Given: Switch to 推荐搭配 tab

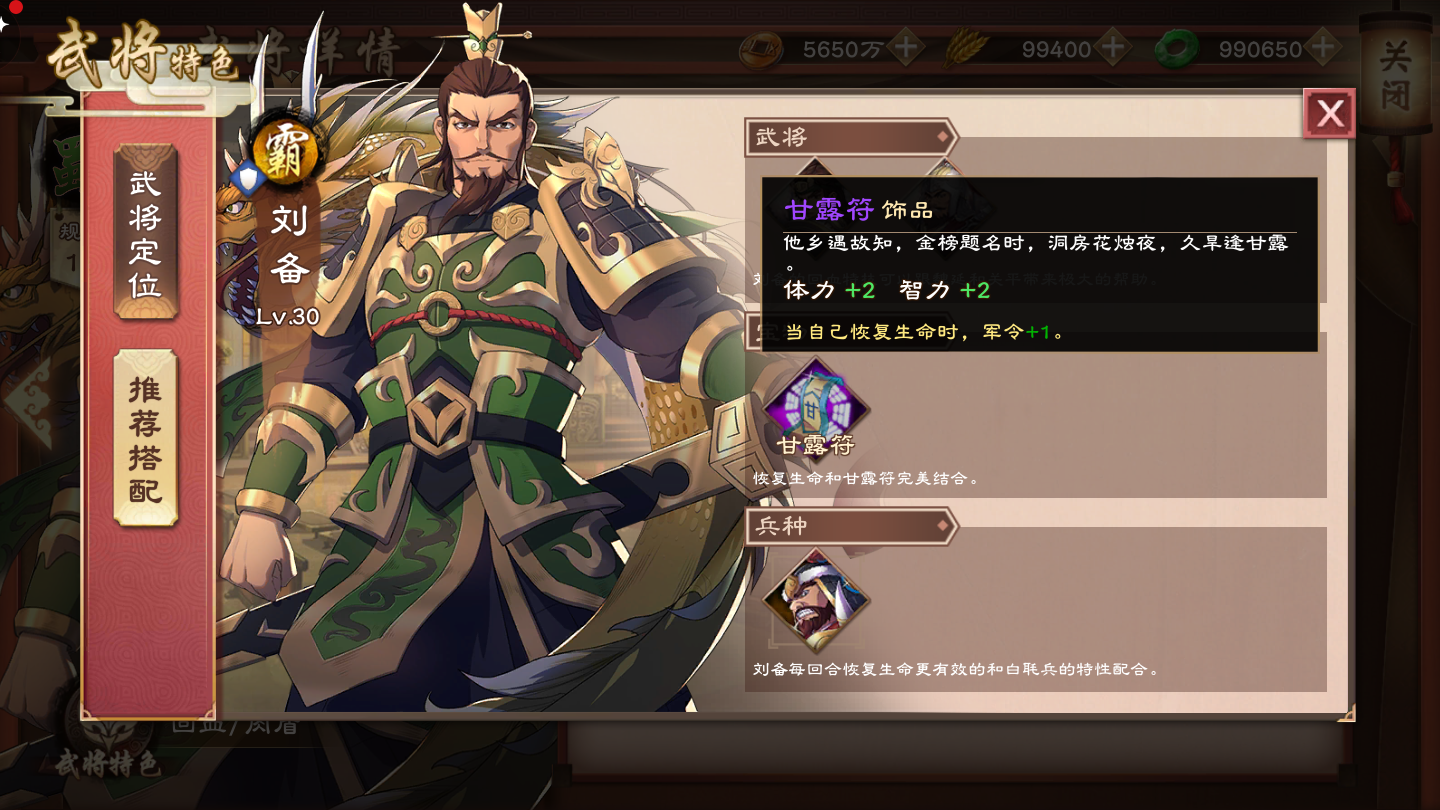Looking at the screenshot, I should pos(146,438).
